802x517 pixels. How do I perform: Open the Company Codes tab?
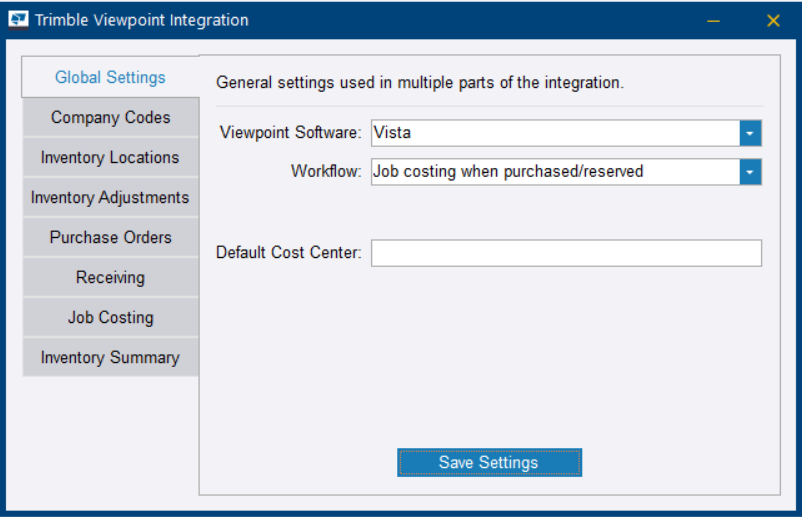pos(110,117)
